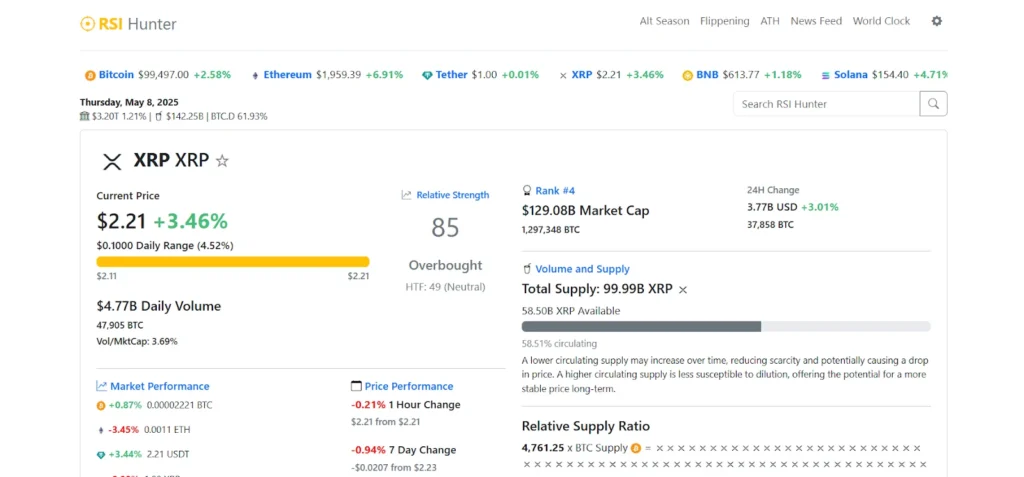The height and width of the screenshot is (477, 1024).
Task: Open the Flippening page
Action: tap(724, 21)
